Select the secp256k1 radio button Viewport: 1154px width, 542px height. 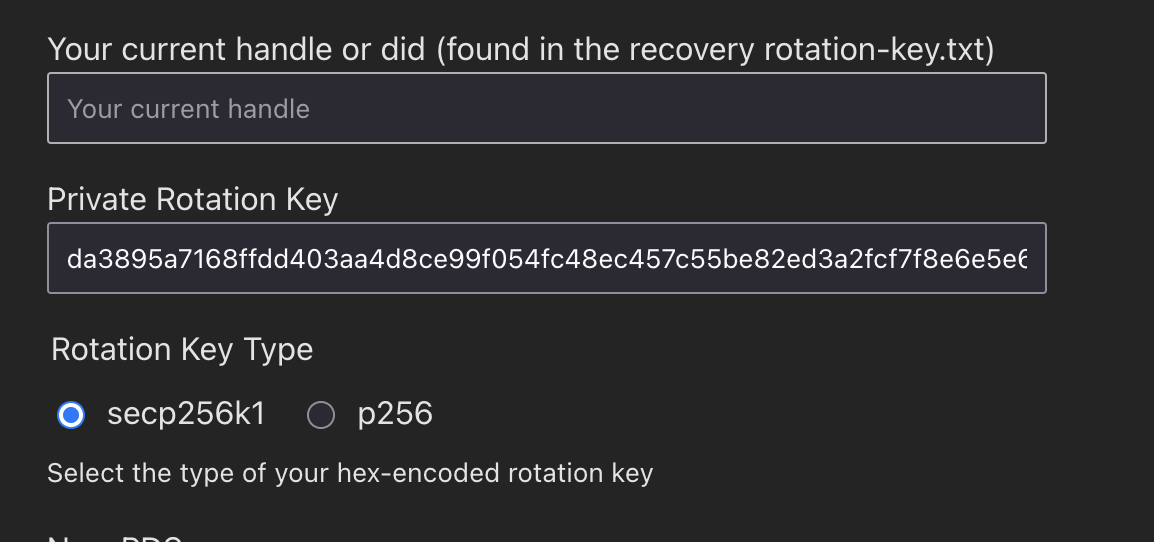pos(71,414)
